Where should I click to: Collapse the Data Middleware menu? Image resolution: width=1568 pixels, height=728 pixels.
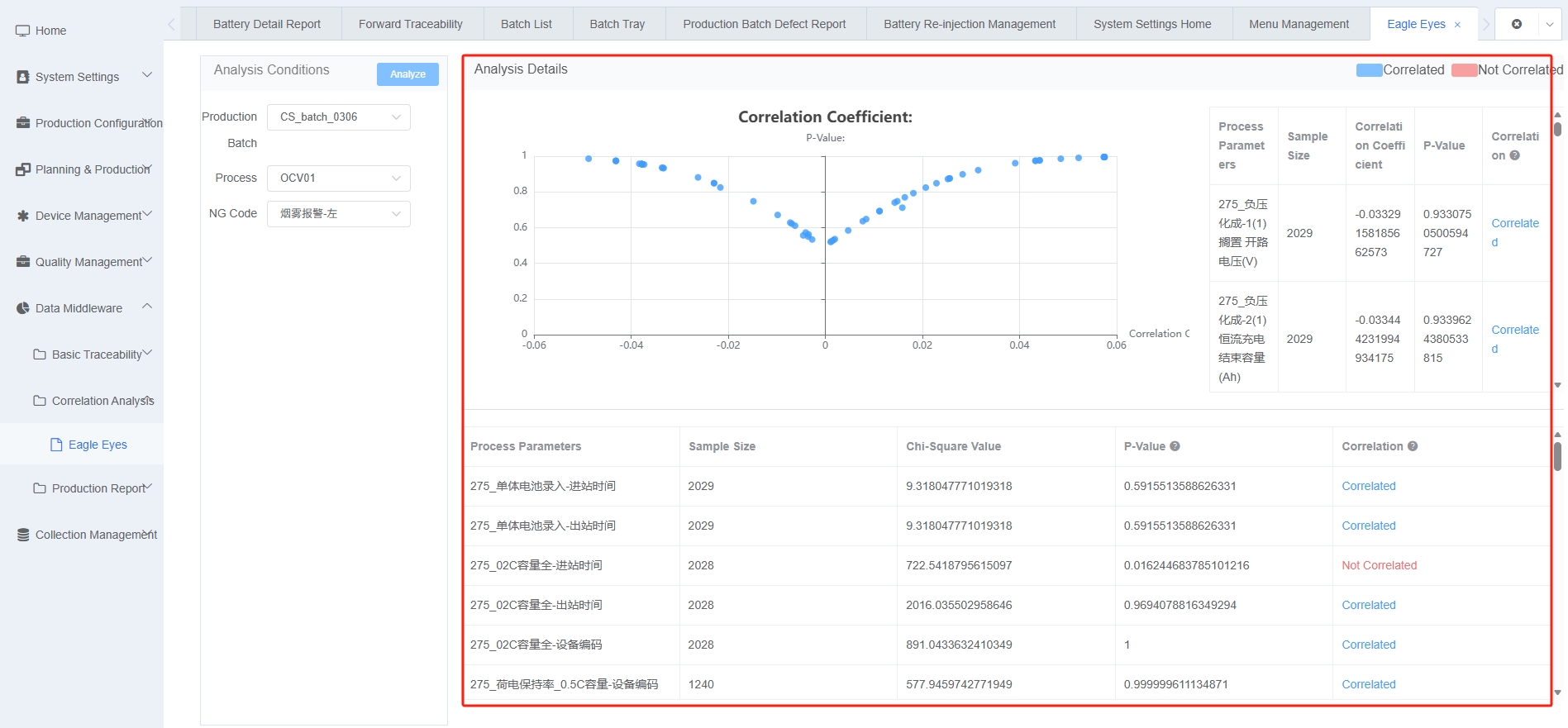coord(147,307)
